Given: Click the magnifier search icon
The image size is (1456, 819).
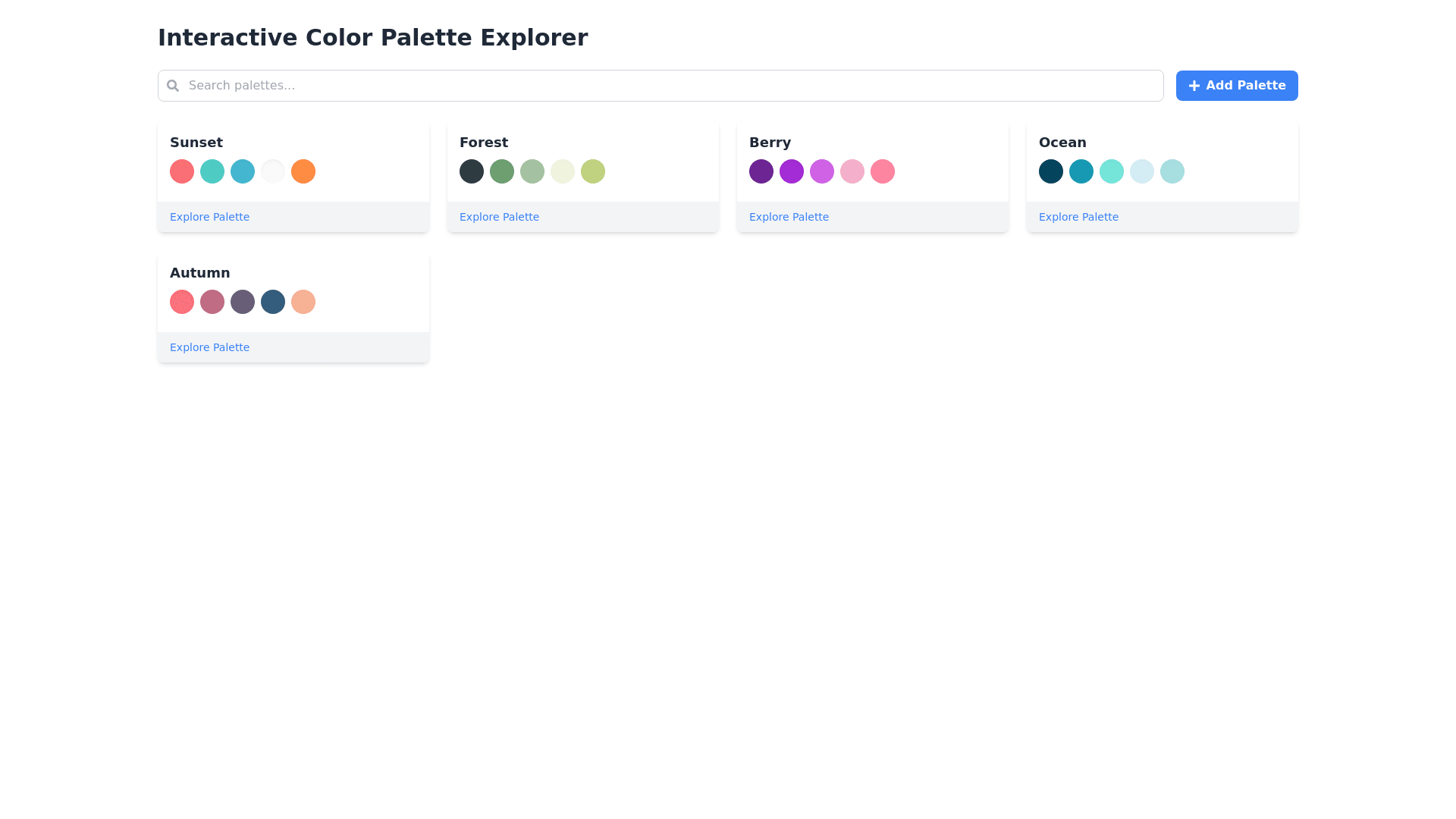Looking at the screenshot, I should pyautogui.click(x=173, y=86).
